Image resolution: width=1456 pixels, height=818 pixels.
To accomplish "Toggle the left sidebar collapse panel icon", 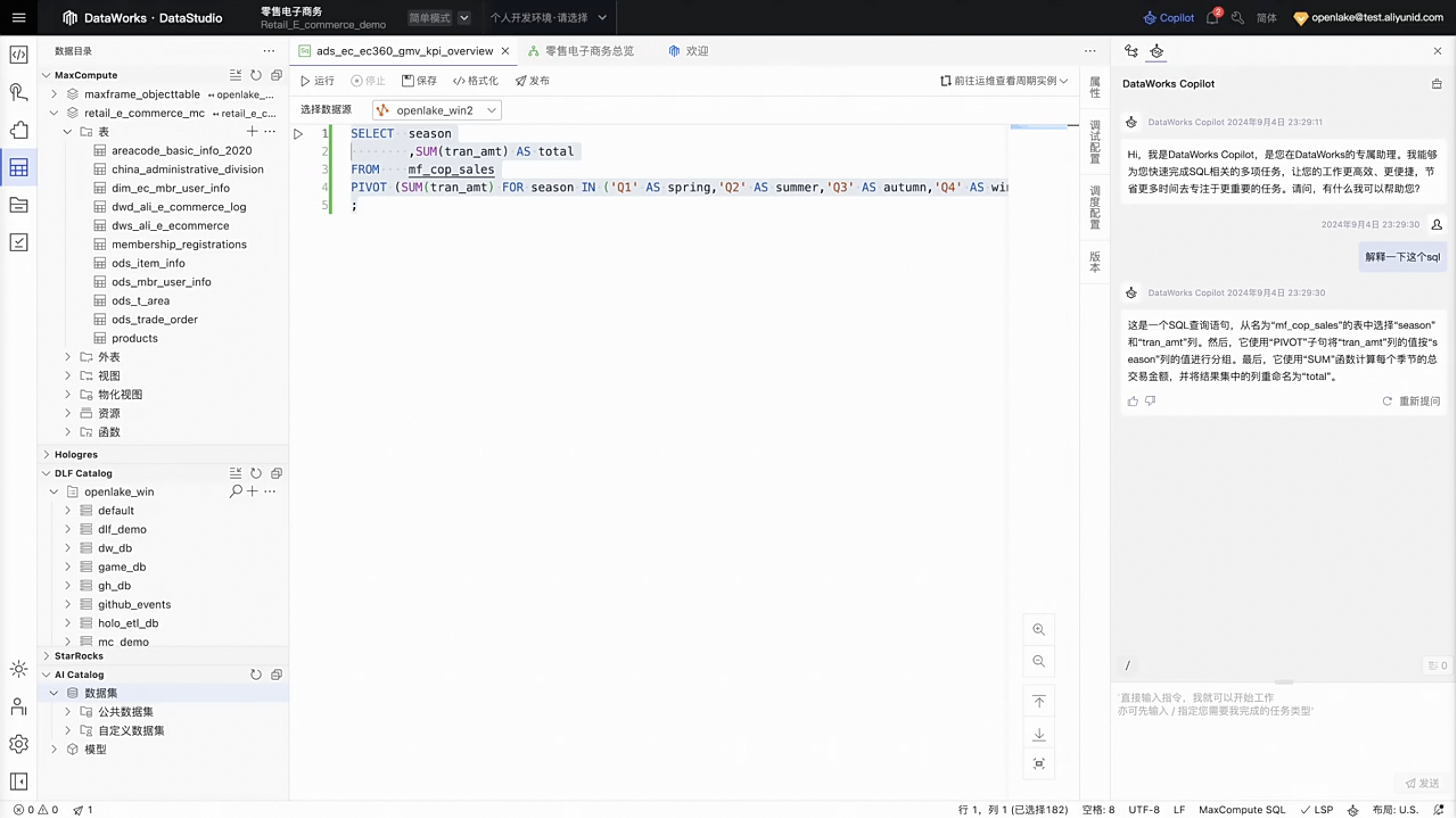I will click(x=19, y=781).
